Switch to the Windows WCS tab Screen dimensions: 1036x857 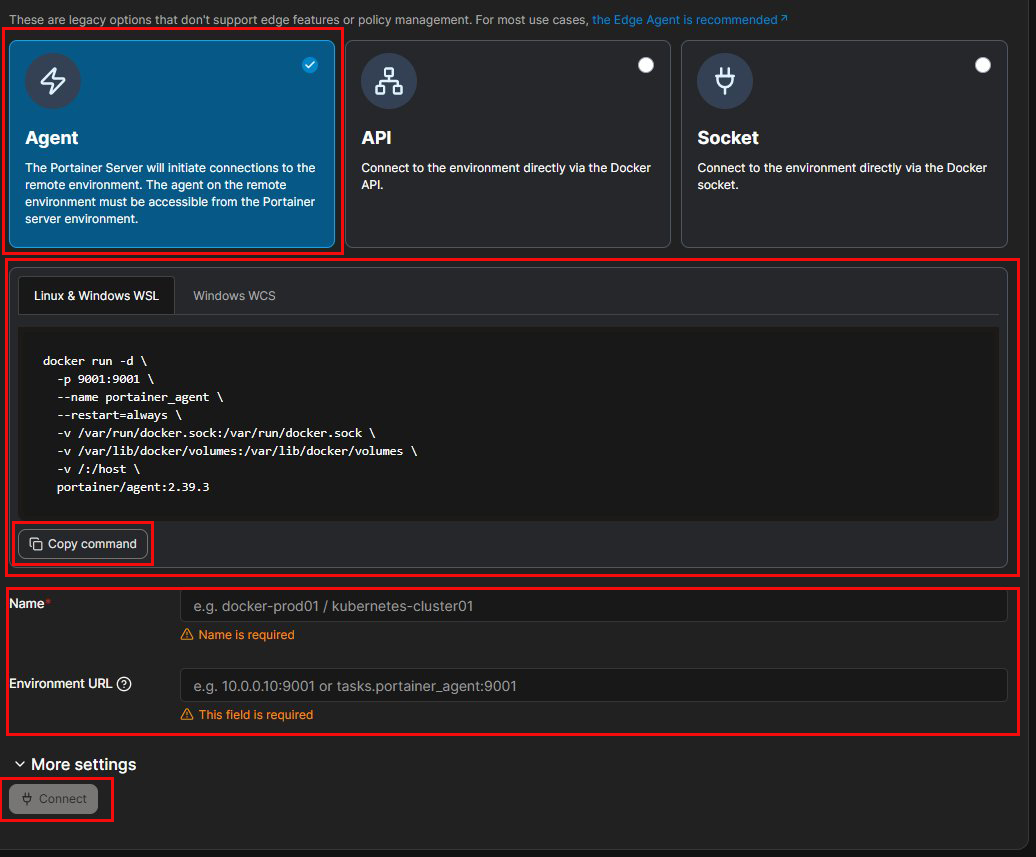click(234, 295)
